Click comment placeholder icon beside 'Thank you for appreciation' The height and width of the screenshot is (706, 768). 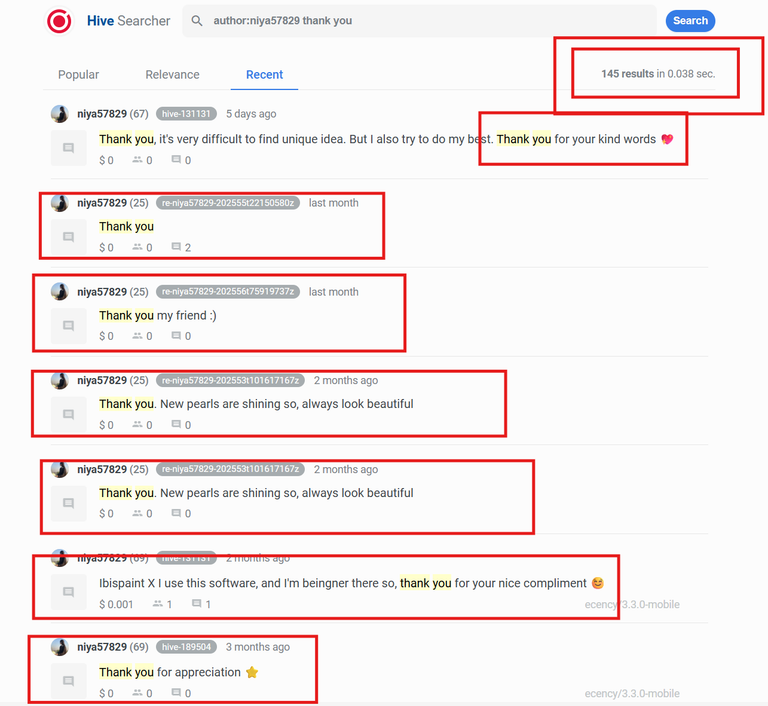tap(69, 681)
